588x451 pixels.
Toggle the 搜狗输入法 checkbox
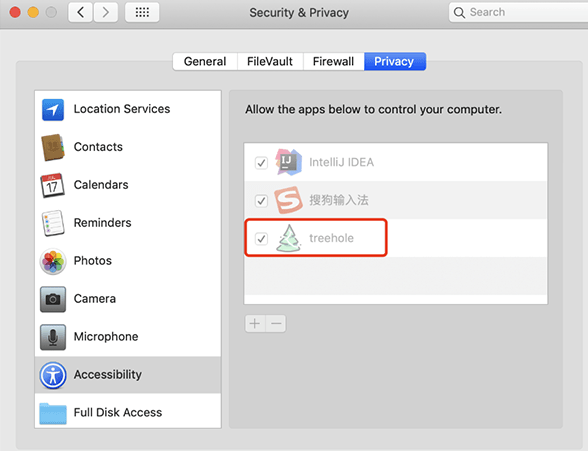261,201
